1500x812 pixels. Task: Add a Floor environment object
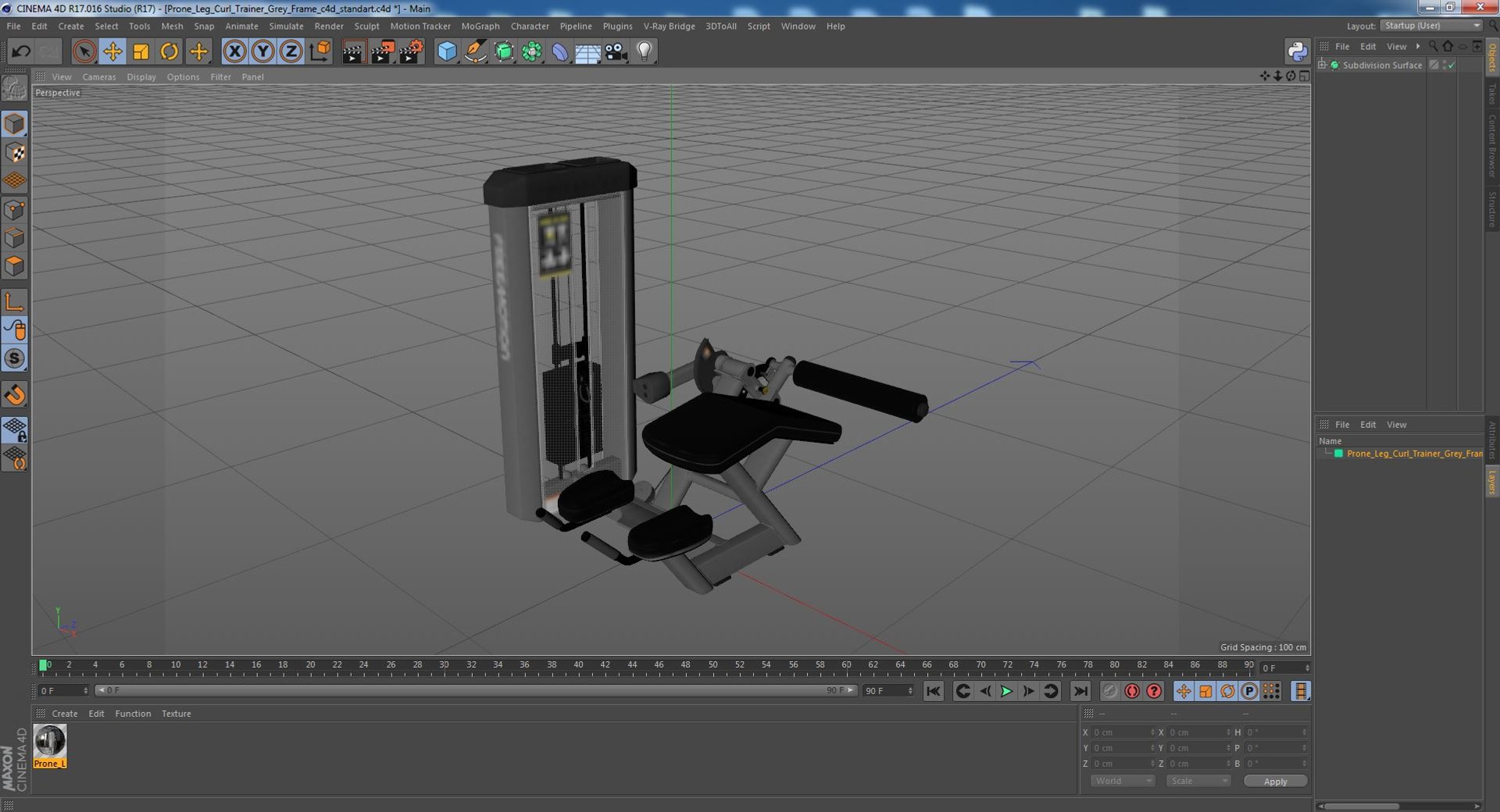coord(587,52)
